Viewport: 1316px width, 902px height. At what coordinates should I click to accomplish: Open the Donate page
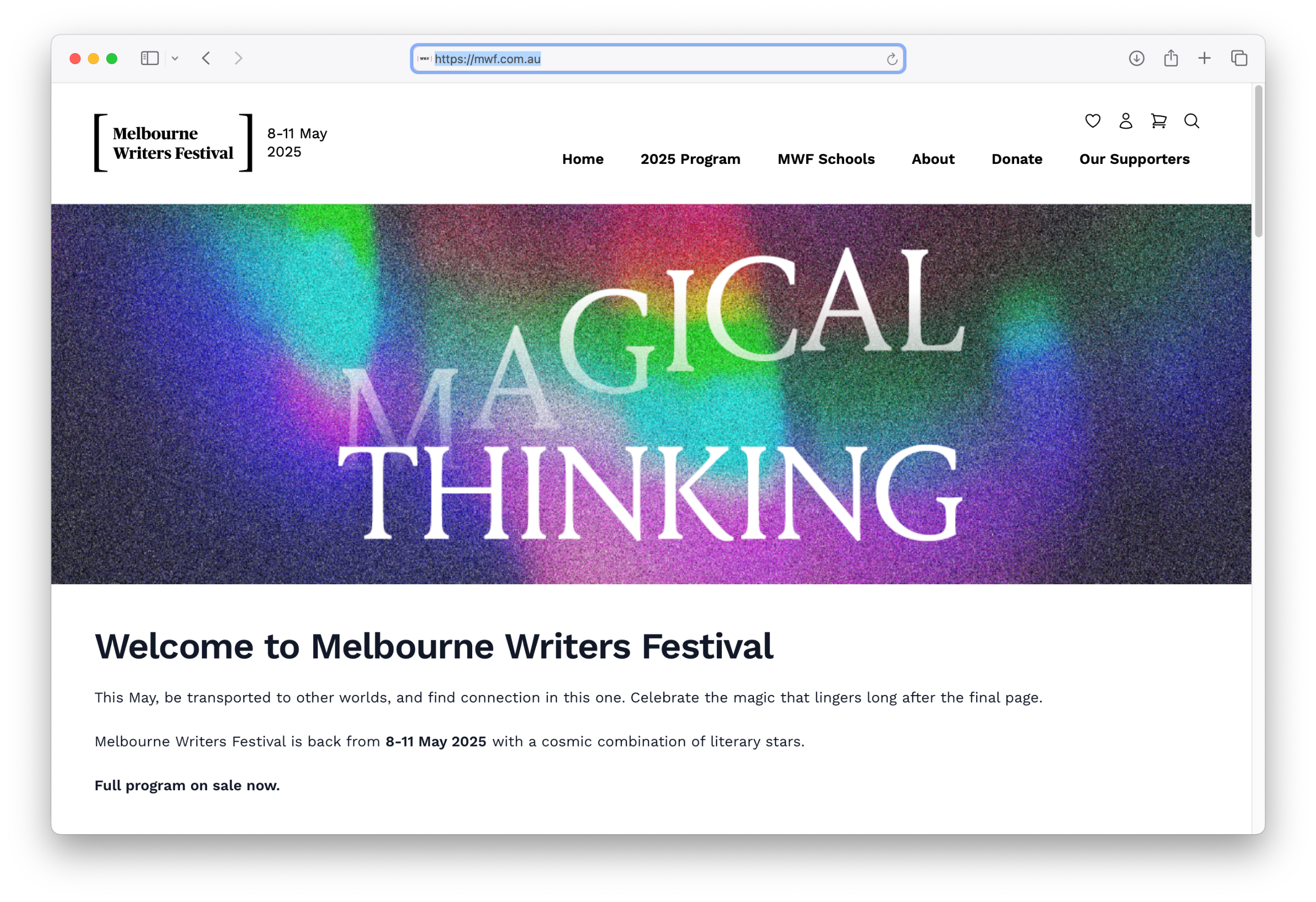[1016, 159]
